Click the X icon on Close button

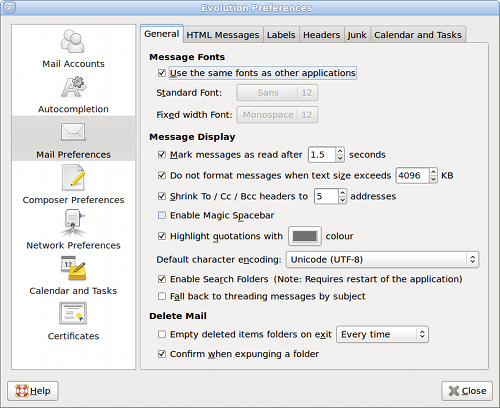(x=454, y=391)
